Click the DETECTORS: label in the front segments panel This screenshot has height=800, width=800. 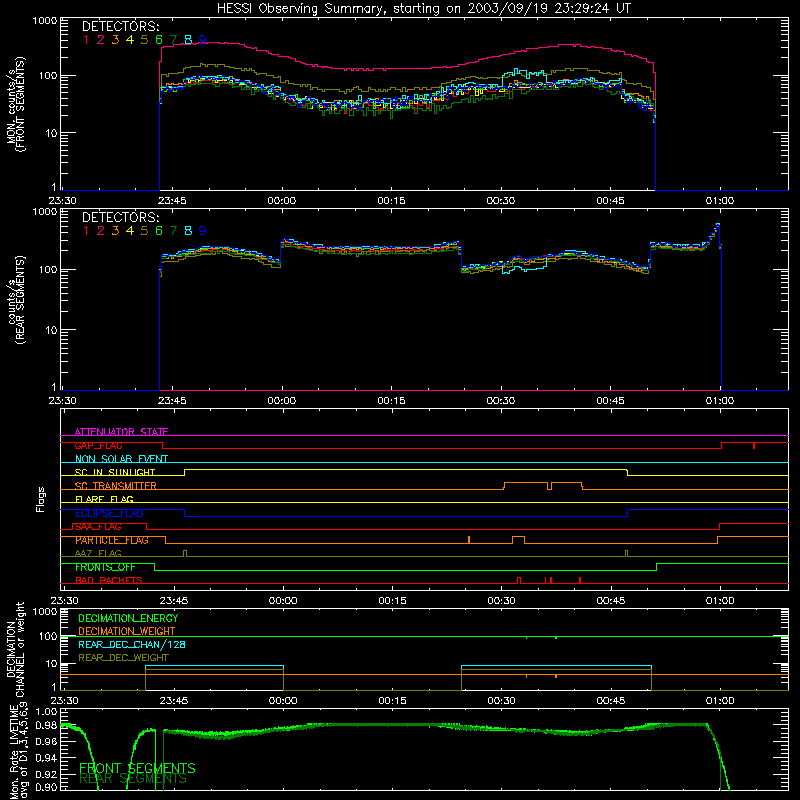pyautogui.click(x=120, y=26)
